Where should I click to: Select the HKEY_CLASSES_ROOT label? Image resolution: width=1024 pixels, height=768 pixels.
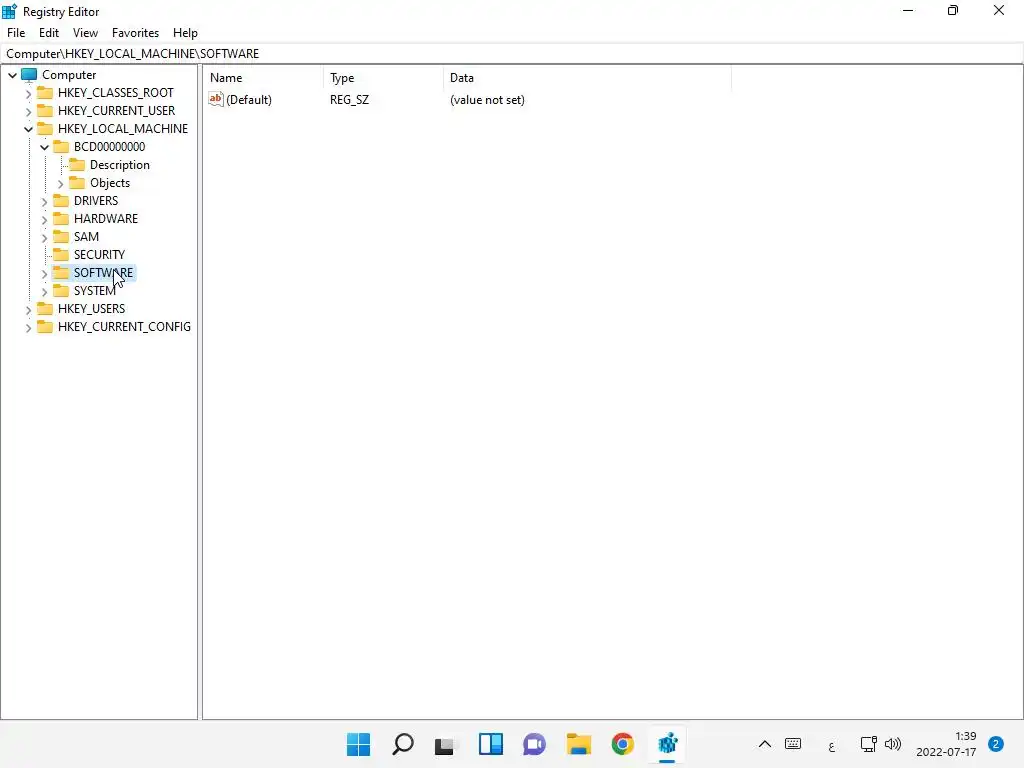tap(116, 93)
